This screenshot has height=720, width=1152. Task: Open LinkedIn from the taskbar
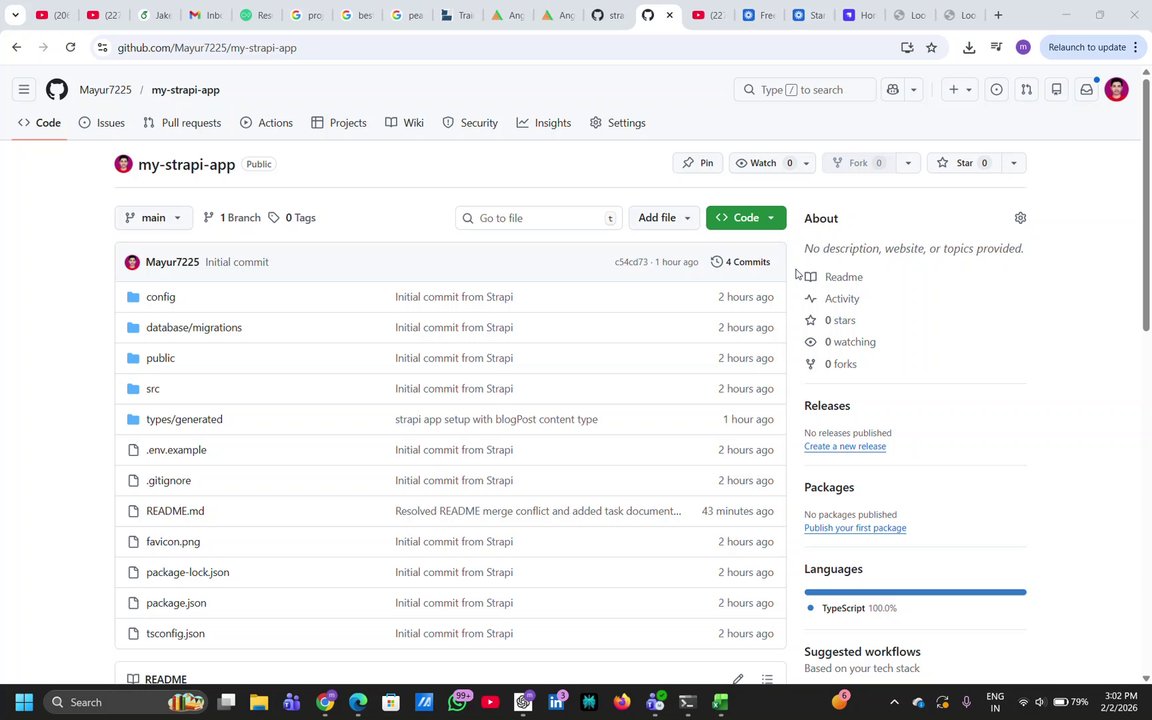[x=557, y=702]
